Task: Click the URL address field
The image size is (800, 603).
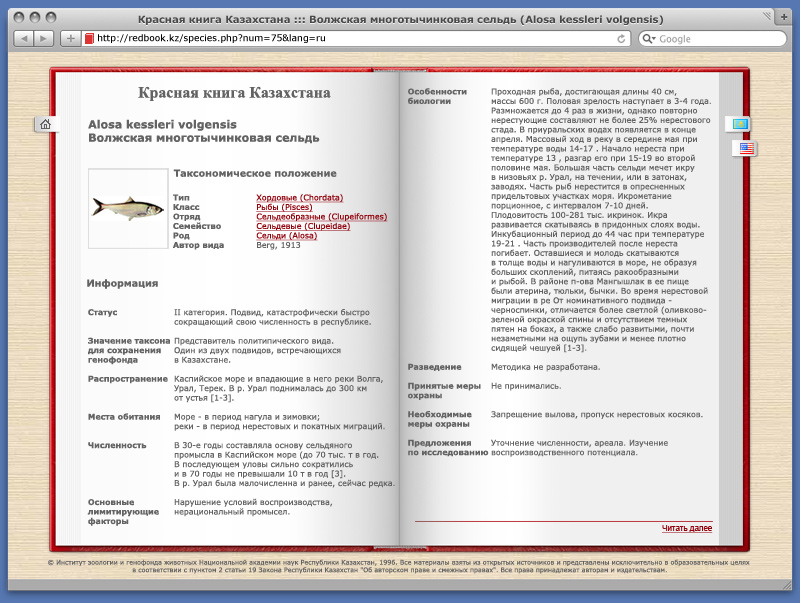Action: (356, 38)
